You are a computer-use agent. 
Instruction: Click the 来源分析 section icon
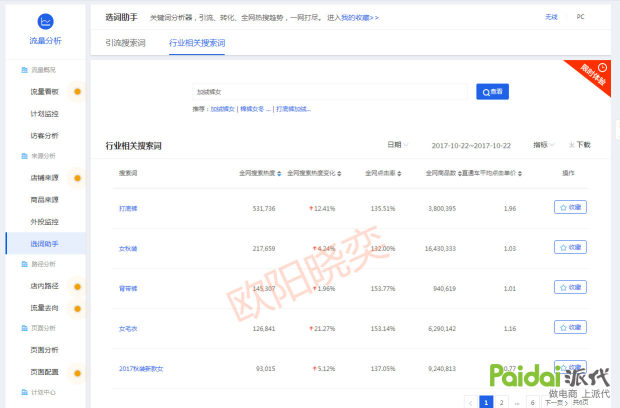pos(24,156)
